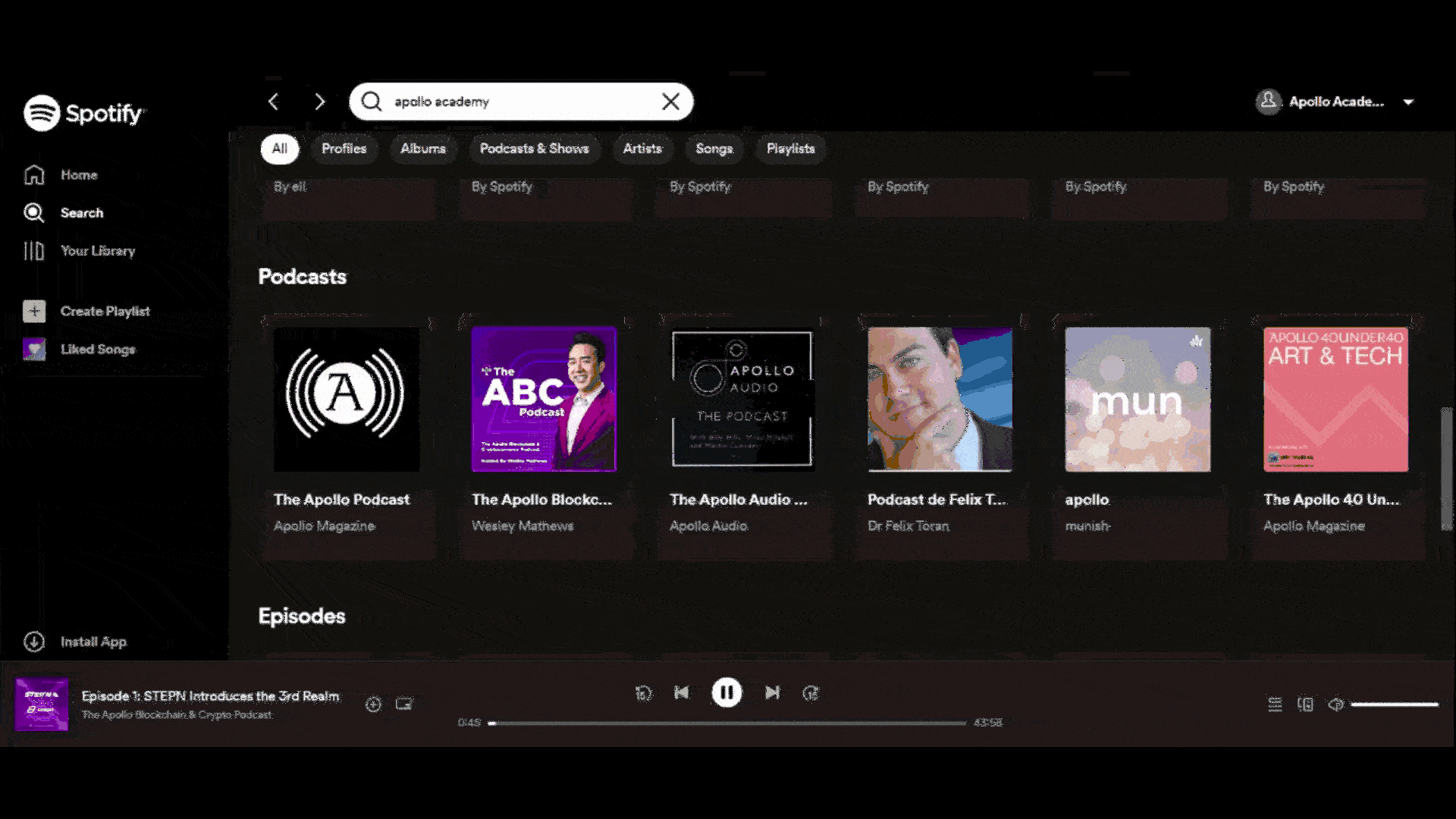Filter results by Albums
Viewport: 1456px width, 819px height.
423,149
